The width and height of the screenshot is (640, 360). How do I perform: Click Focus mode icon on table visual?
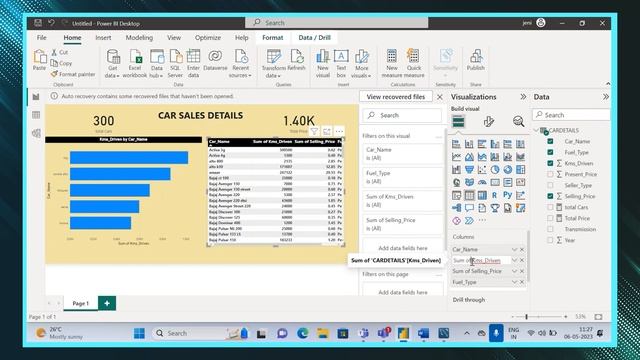click(x=327, y=131)
